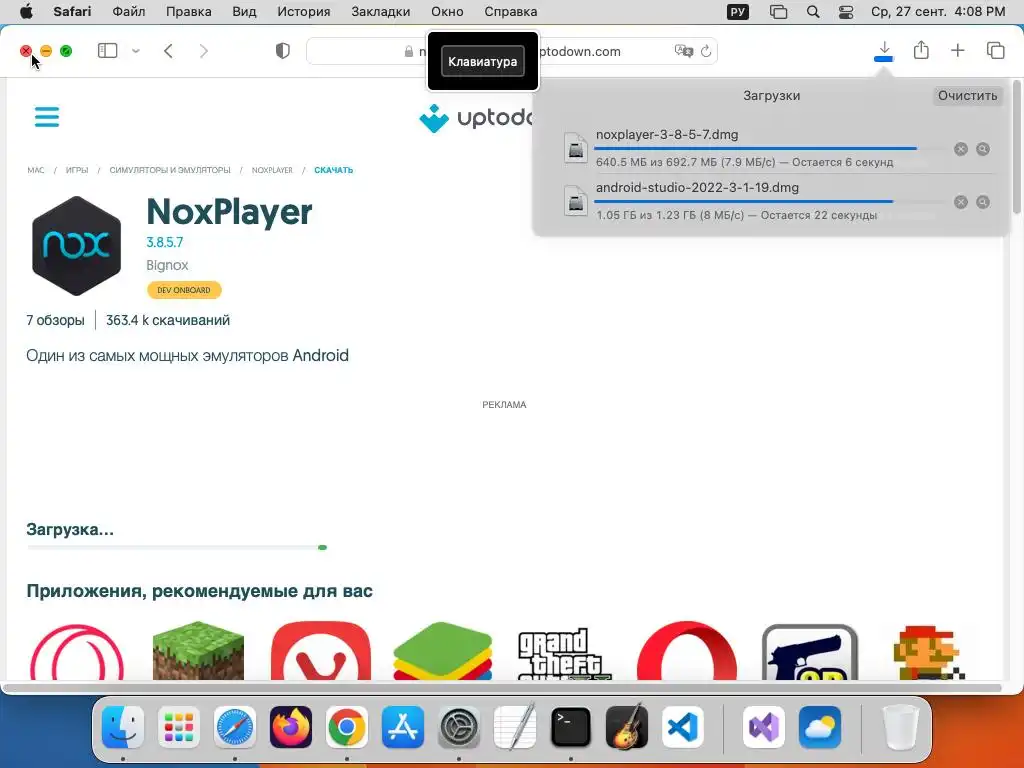Switch the РУ keyboard input source

[738, 12]
